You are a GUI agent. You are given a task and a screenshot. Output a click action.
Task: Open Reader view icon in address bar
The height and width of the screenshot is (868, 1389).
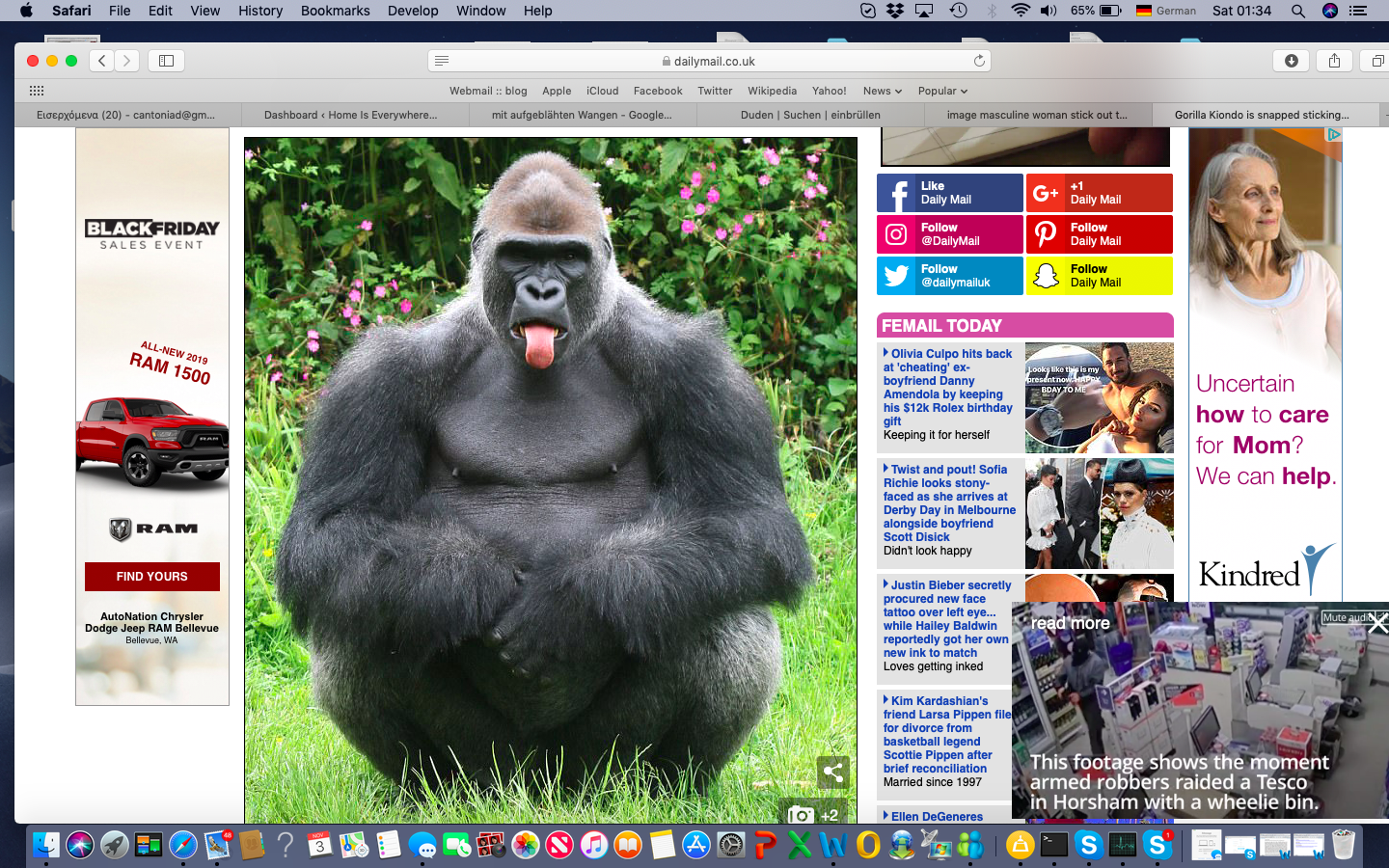click(442, 61)
